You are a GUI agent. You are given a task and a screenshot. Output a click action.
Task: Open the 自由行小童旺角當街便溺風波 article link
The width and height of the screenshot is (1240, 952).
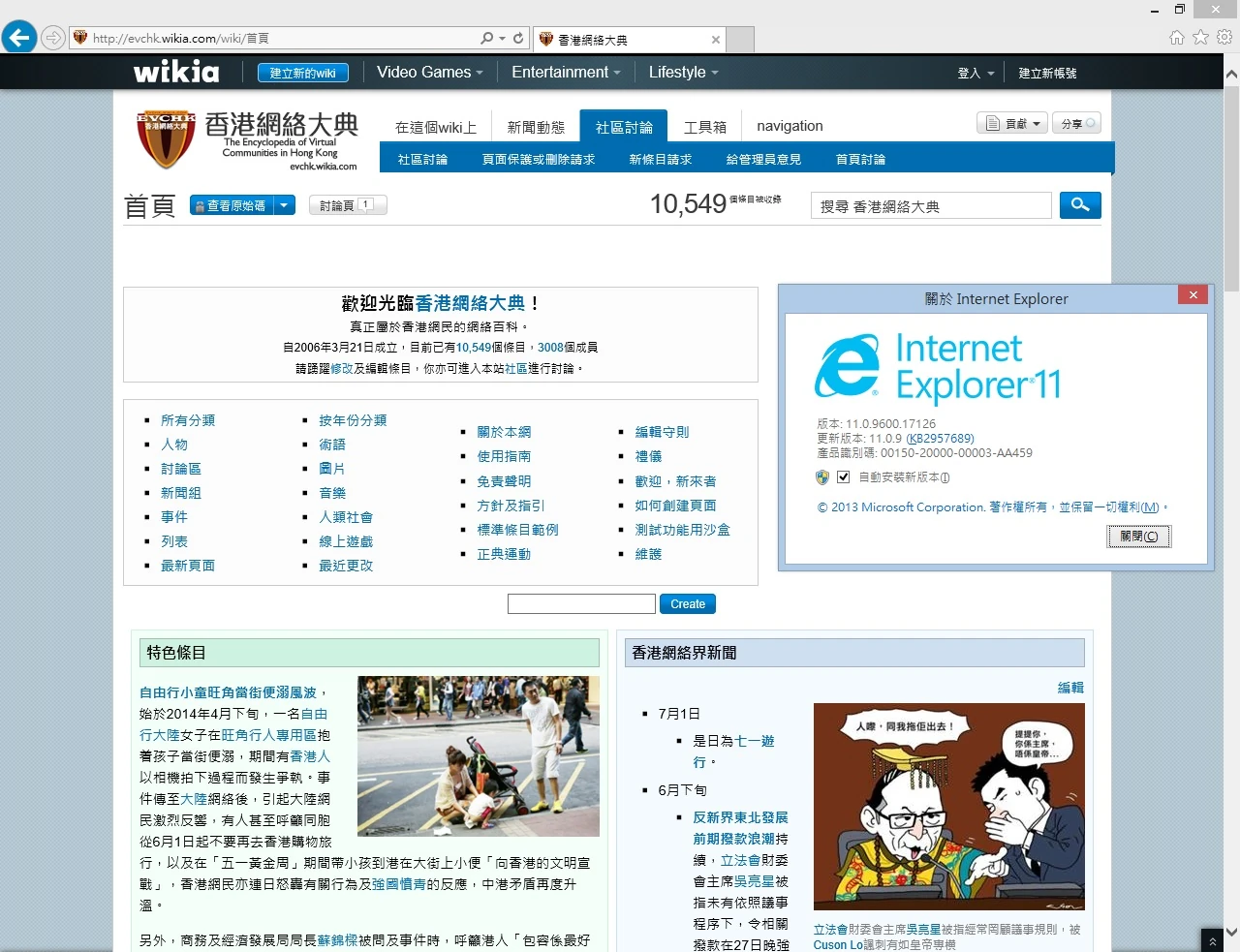(x=228, y=692)
